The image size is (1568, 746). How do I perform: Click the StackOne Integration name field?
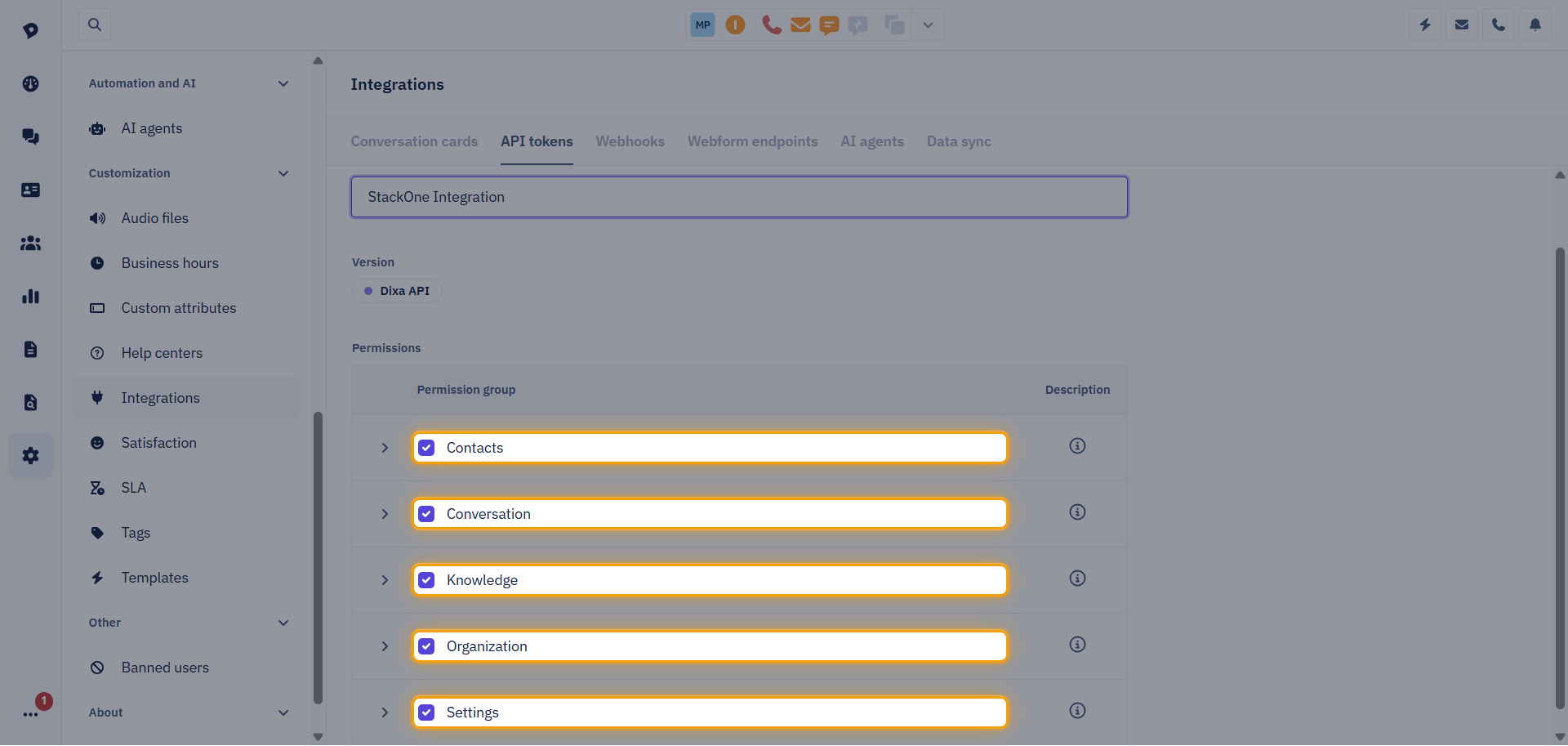(739, 197)
